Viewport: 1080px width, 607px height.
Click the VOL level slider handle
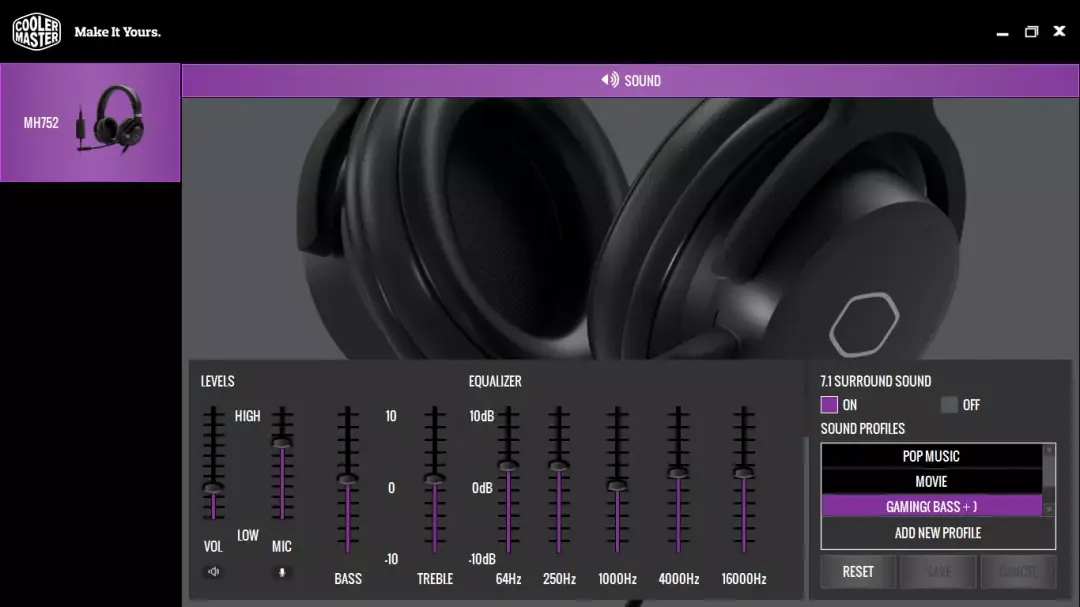point(214,488)
